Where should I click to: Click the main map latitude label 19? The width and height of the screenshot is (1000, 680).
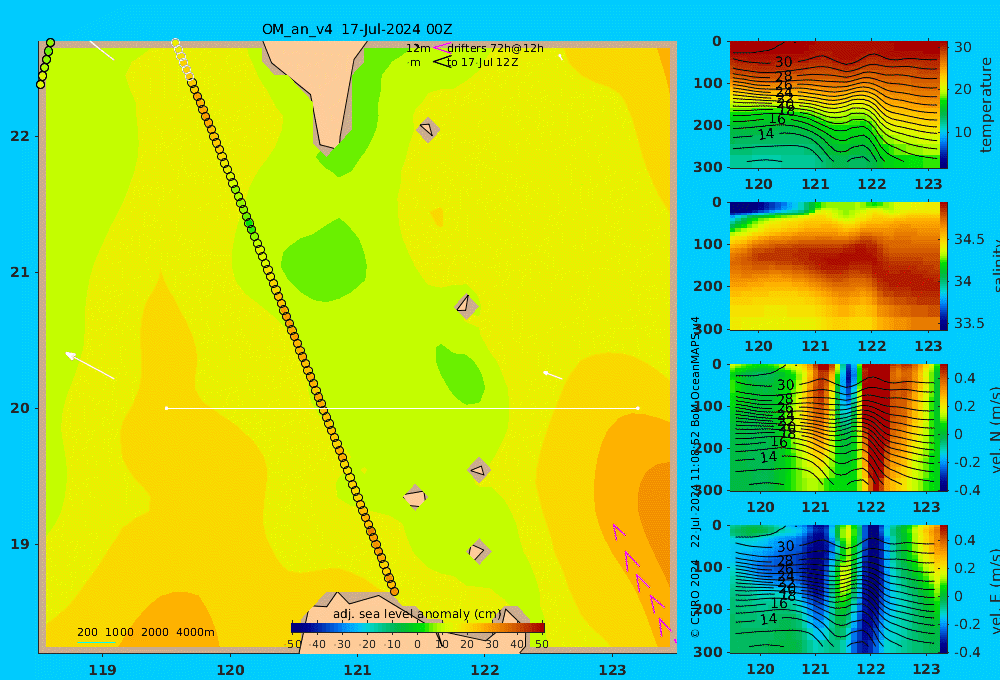20,544
